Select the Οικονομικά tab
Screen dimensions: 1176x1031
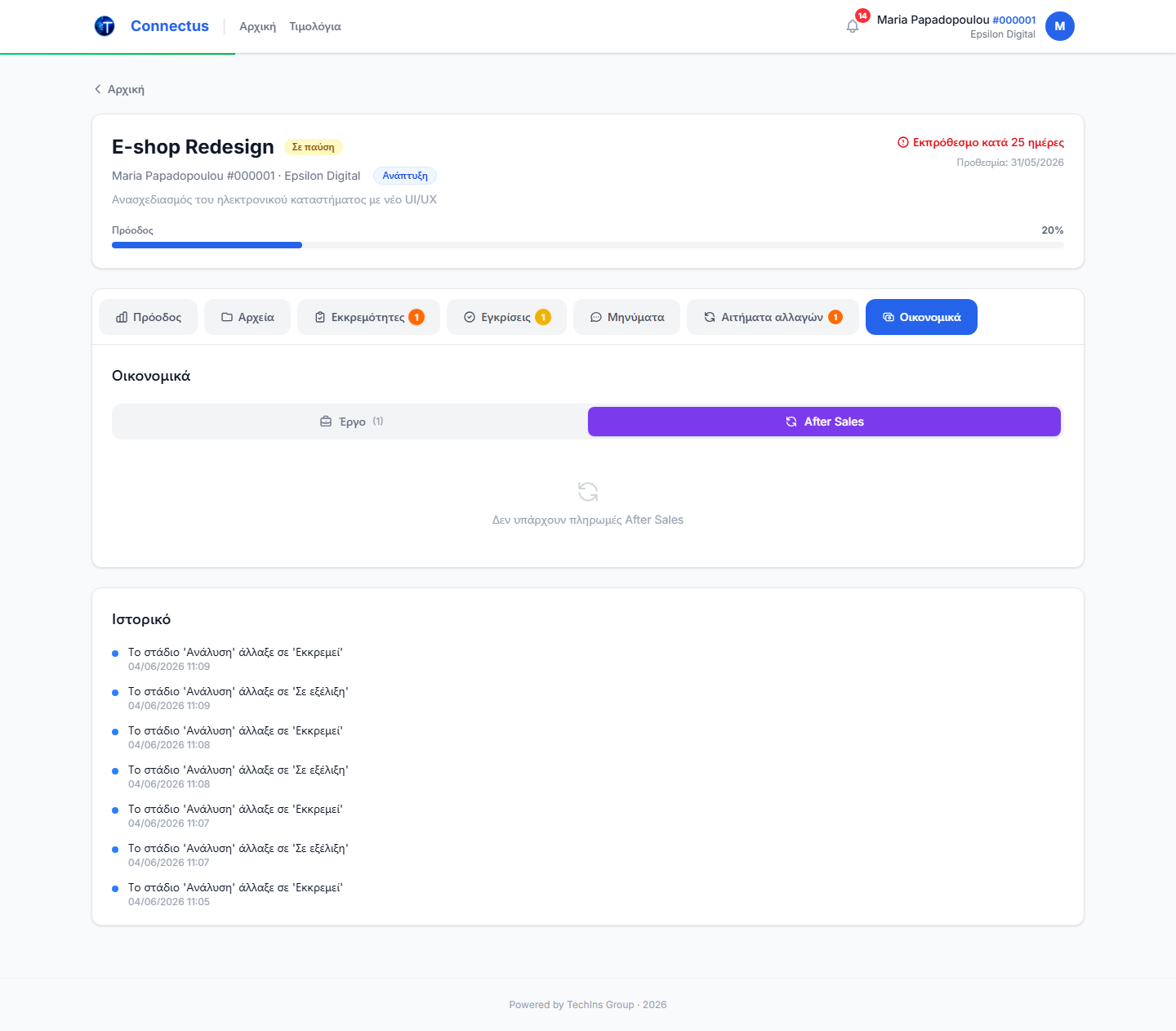921,317
